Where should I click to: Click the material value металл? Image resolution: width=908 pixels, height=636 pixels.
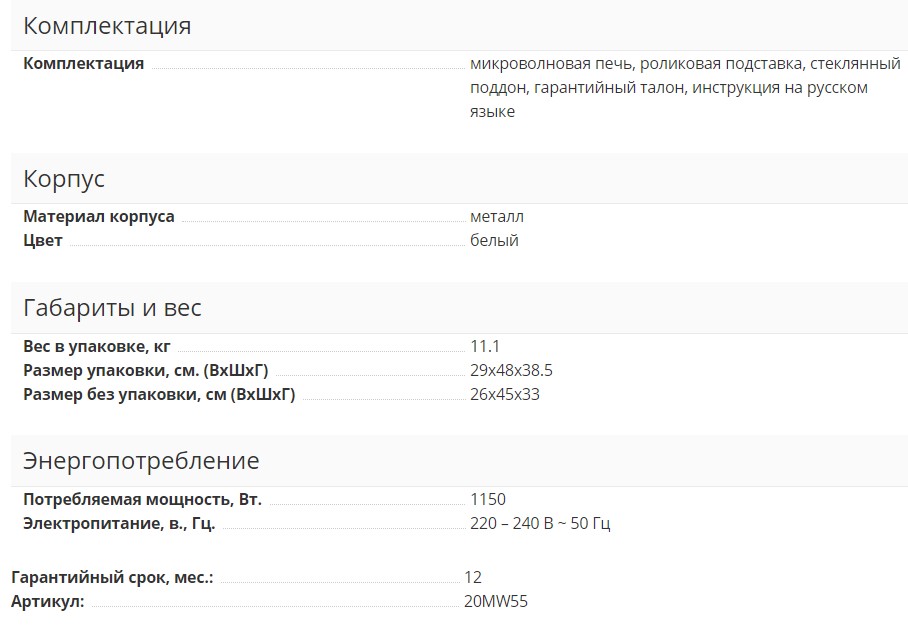pyautogui.click(x=497, y=217)
